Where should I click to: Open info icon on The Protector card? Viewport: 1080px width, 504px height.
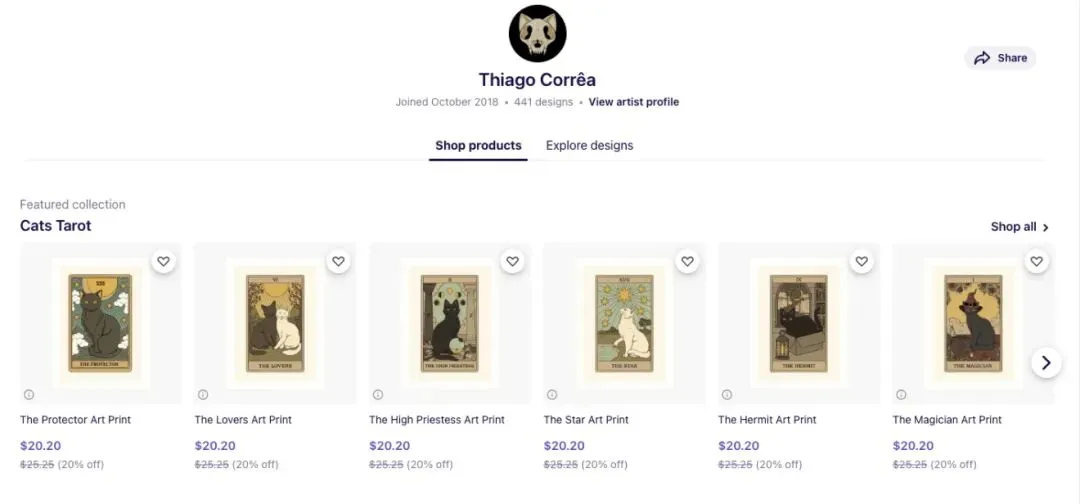(x=28, y=394)
